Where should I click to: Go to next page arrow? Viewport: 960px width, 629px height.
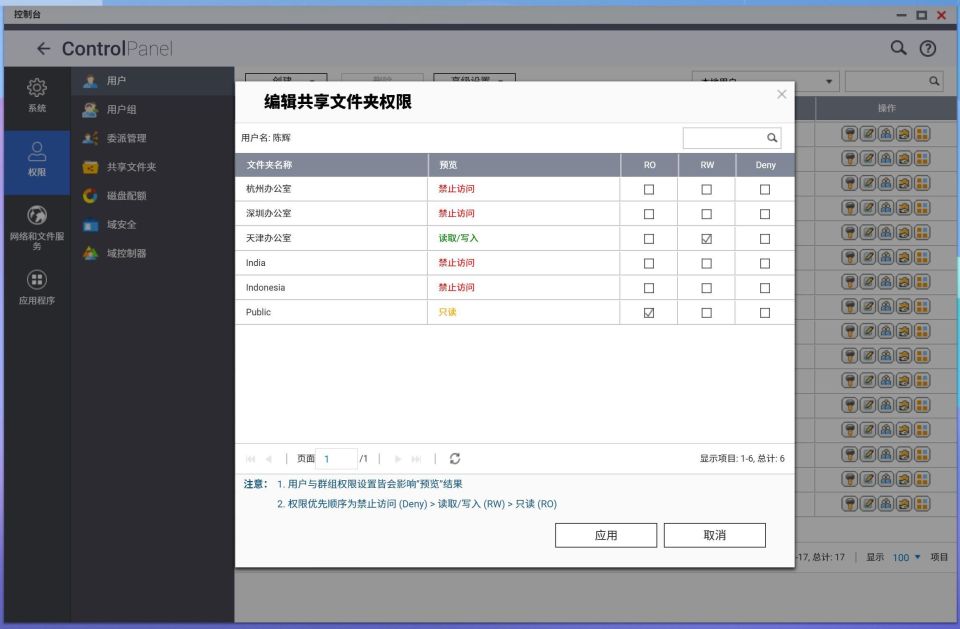tap(398, 459)
